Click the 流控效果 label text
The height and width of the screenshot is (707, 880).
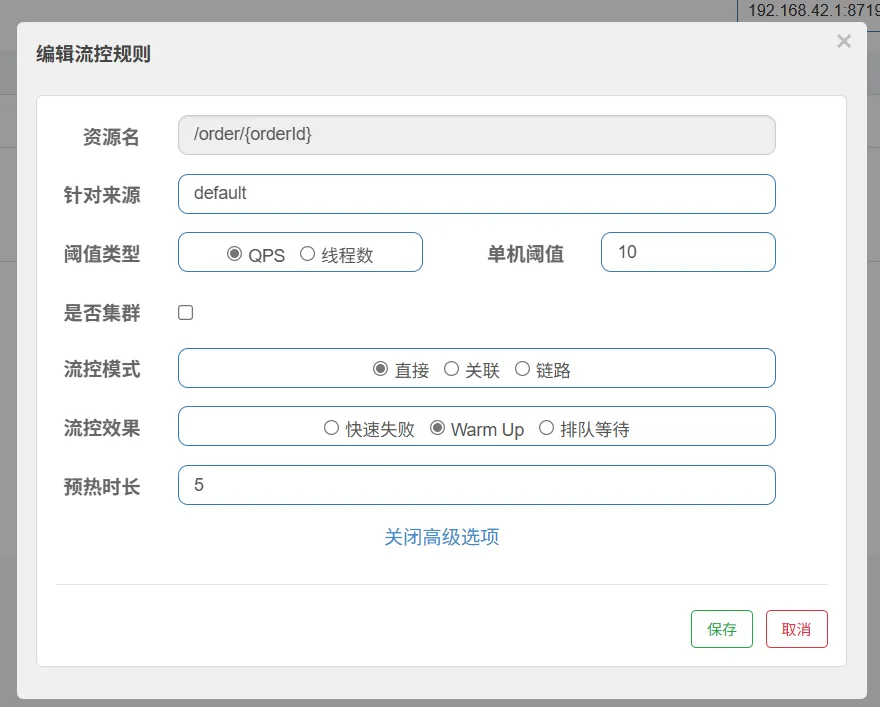pyautogui.click(x=102, y=428)
